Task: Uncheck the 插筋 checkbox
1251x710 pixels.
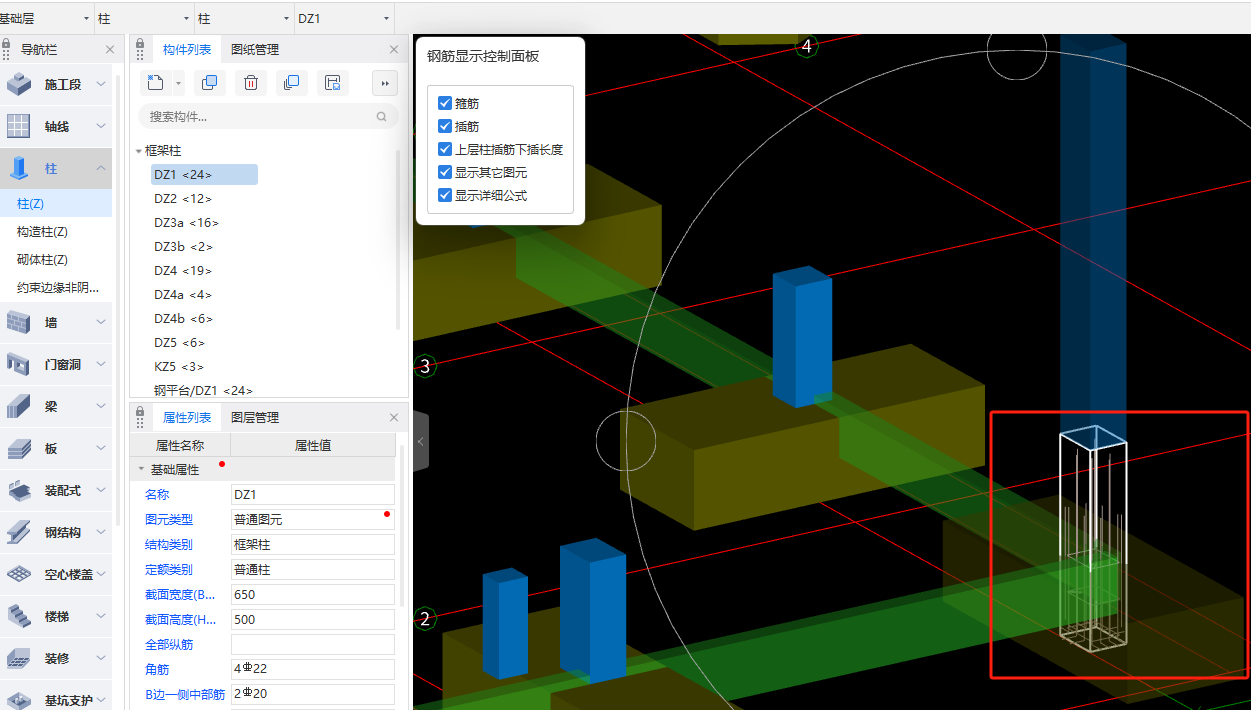Action: tap(445, 126)
